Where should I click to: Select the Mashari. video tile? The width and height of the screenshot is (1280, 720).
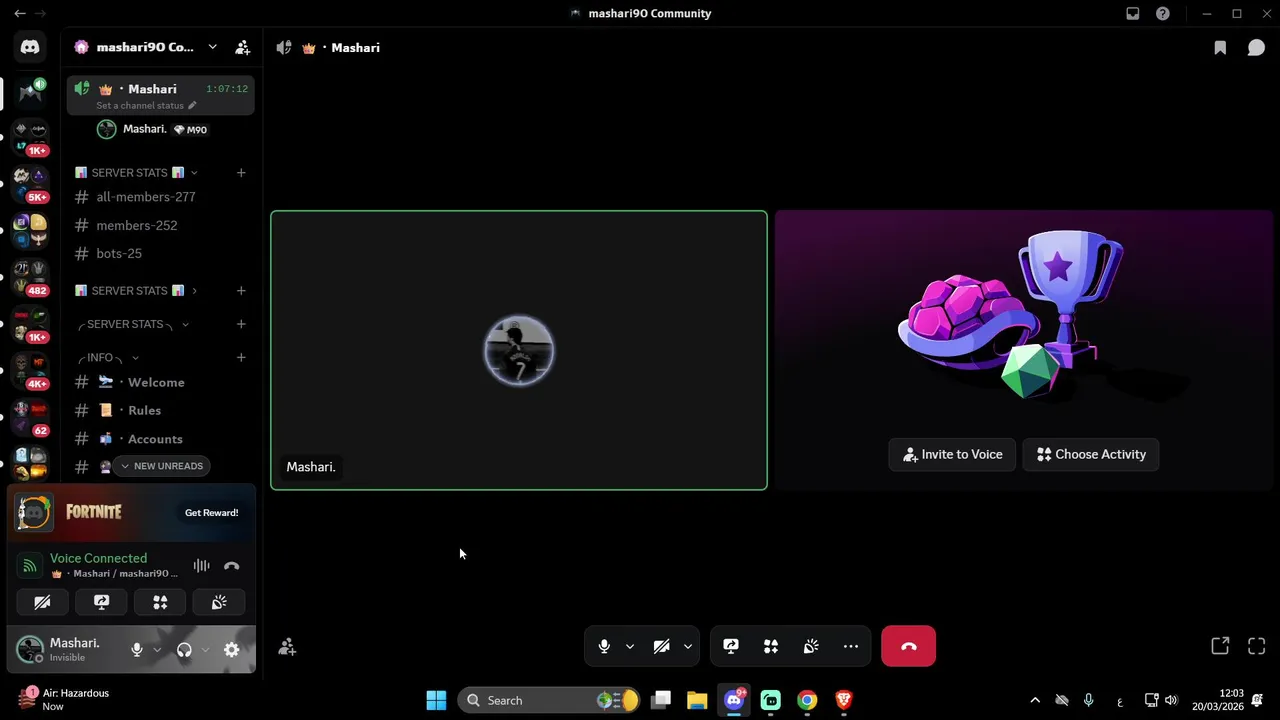(519, 350)
